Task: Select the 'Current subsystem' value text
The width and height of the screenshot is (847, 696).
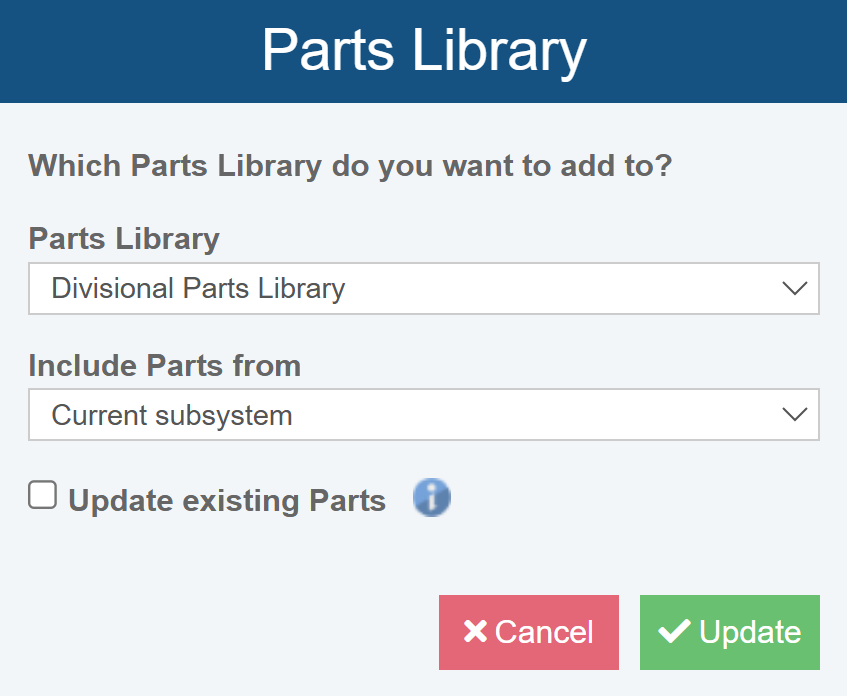Action: pyautogui.click(x=172, y=415)
